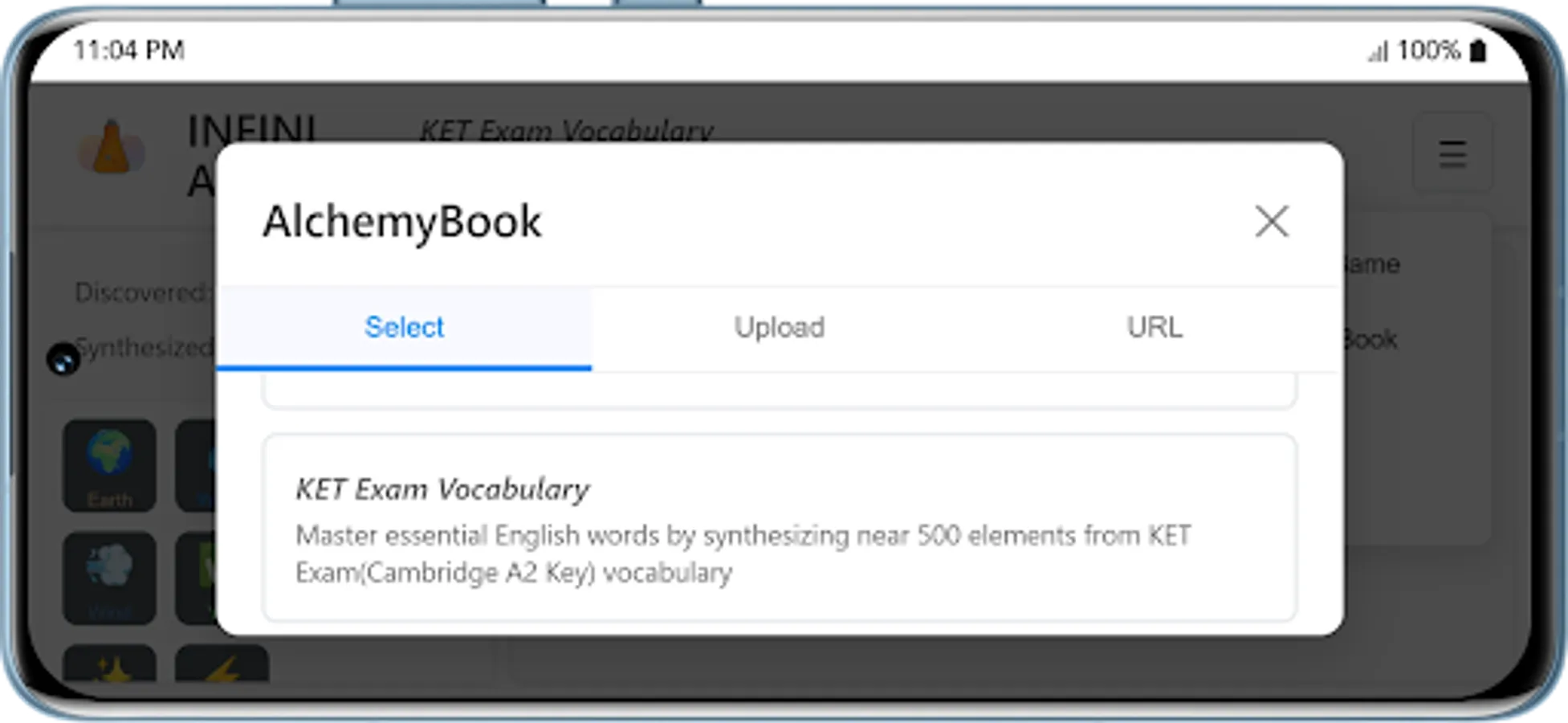Click the 11:04 PM clock display
The image size is (1568, 723).
pos(128,50)
